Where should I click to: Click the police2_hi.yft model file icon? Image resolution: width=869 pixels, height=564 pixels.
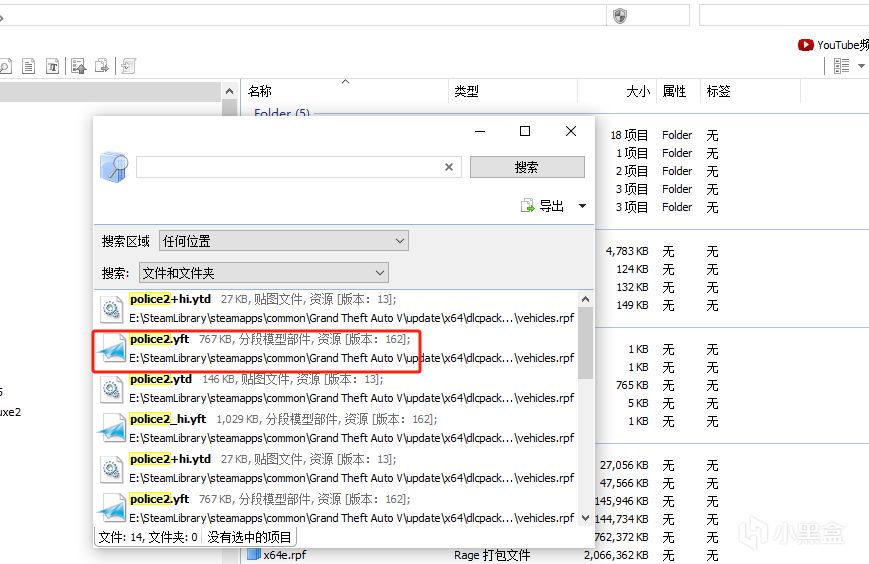pyautogui.click(x=111, y=429)
